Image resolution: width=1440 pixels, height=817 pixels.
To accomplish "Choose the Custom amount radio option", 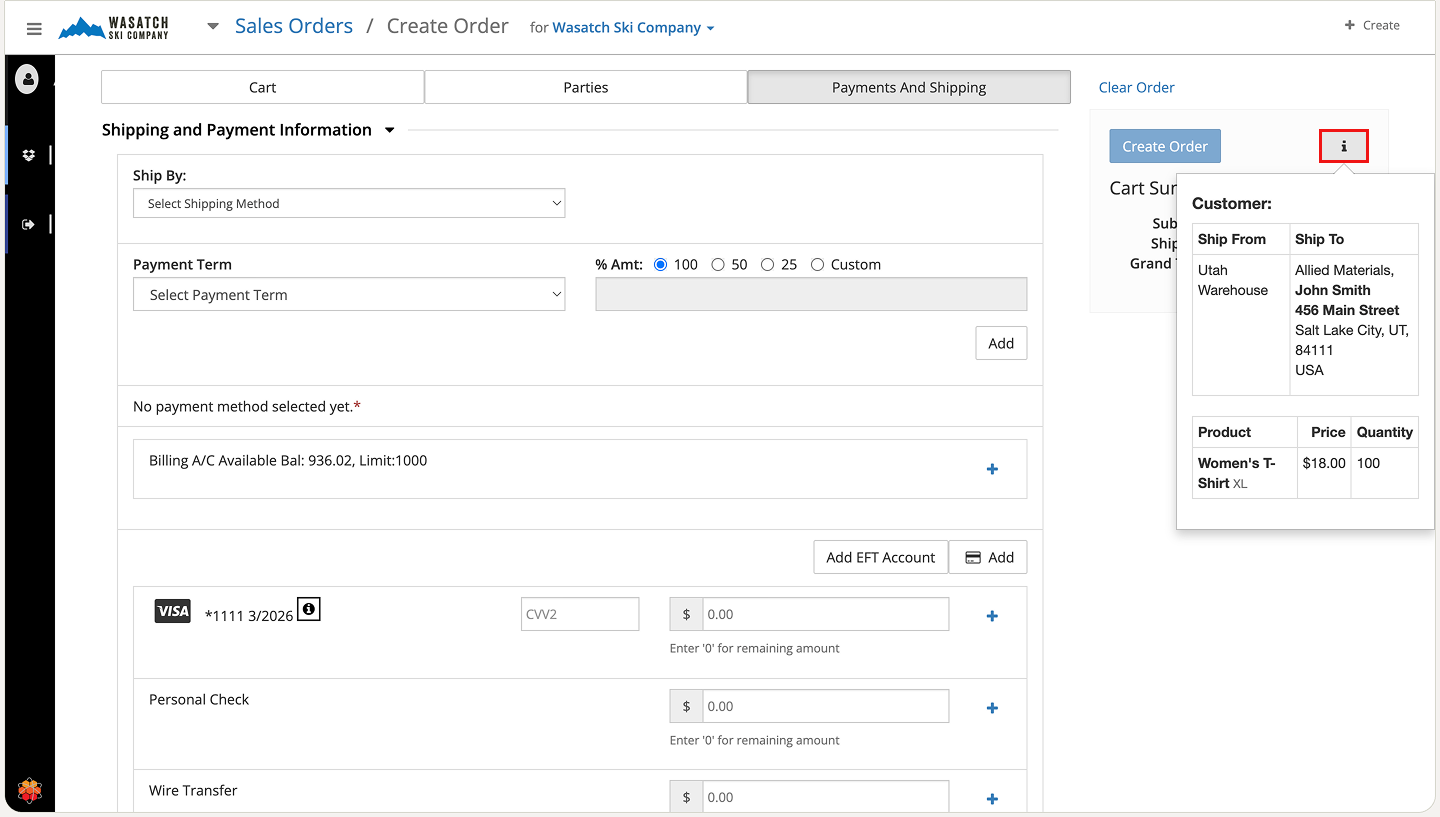I will (x=817, y=265).
